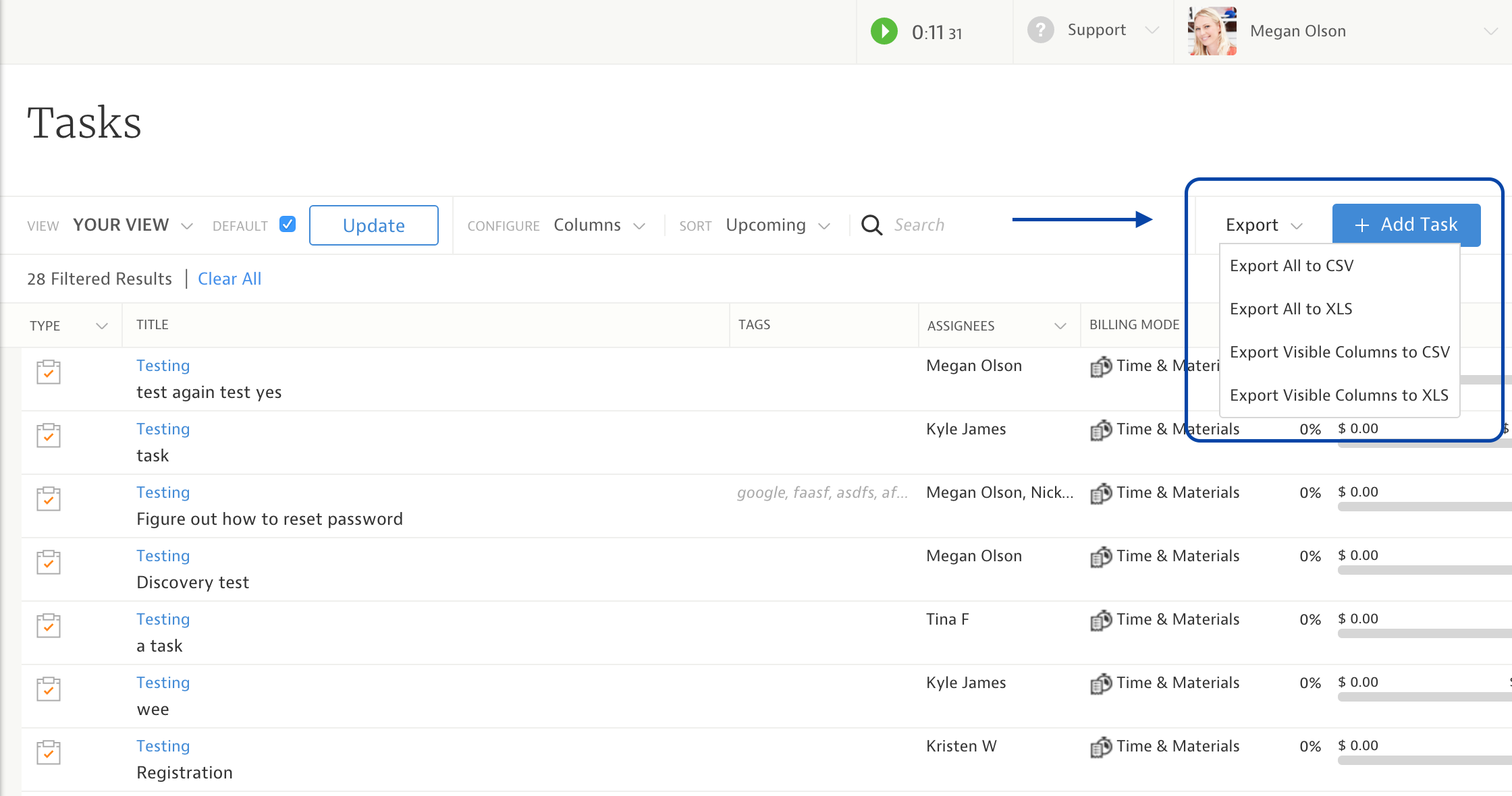
Task: Click the Support question mark icon
Action: coord(1040,30)
